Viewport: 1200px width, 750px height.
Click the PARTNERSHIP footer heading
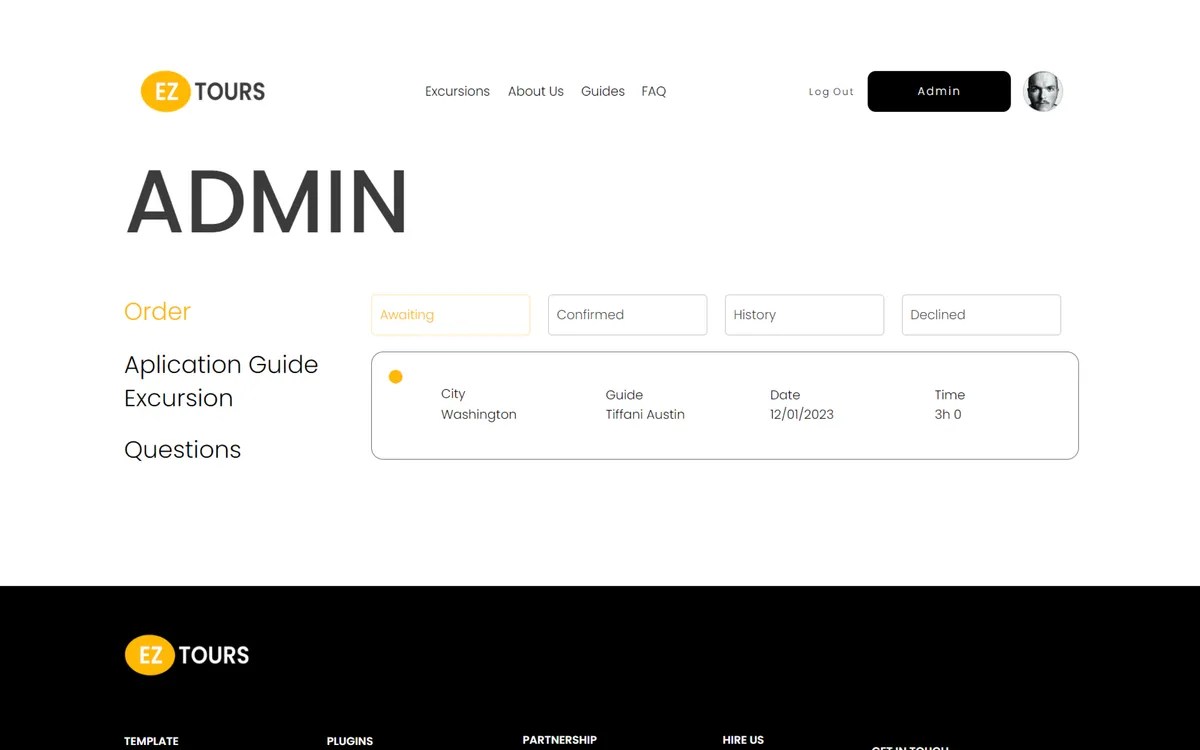[560, 740]
